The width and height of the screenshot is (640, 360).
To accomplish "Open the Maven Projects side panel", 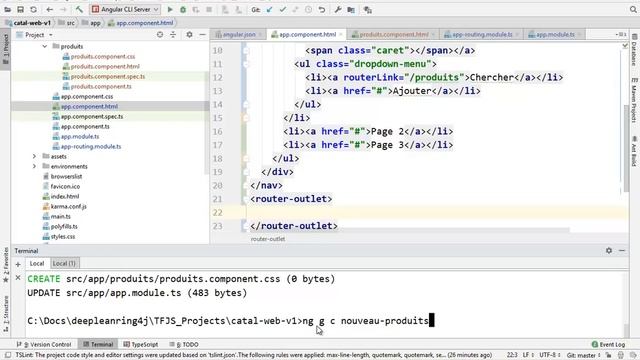I will click(634, 100).
